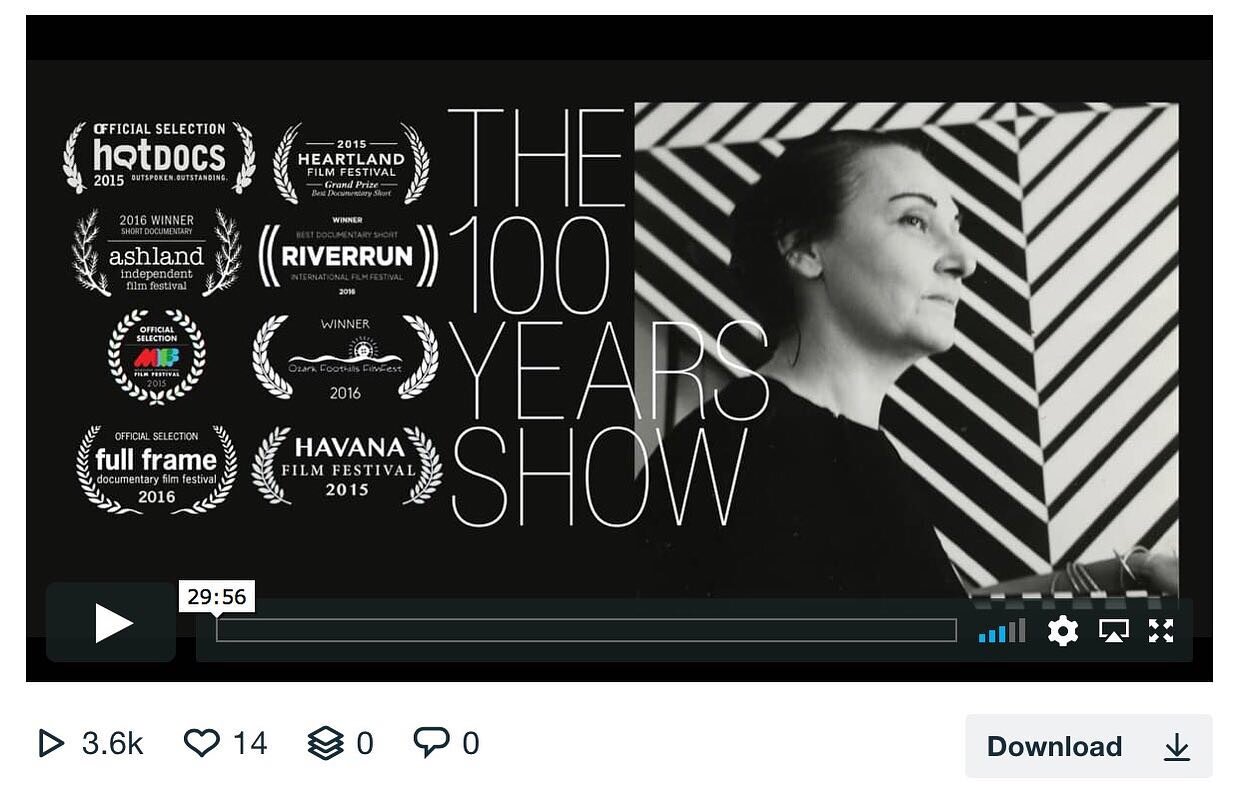
Task: Click the 14 likes count
Action: pyautogui.click(x=250, y=743)
